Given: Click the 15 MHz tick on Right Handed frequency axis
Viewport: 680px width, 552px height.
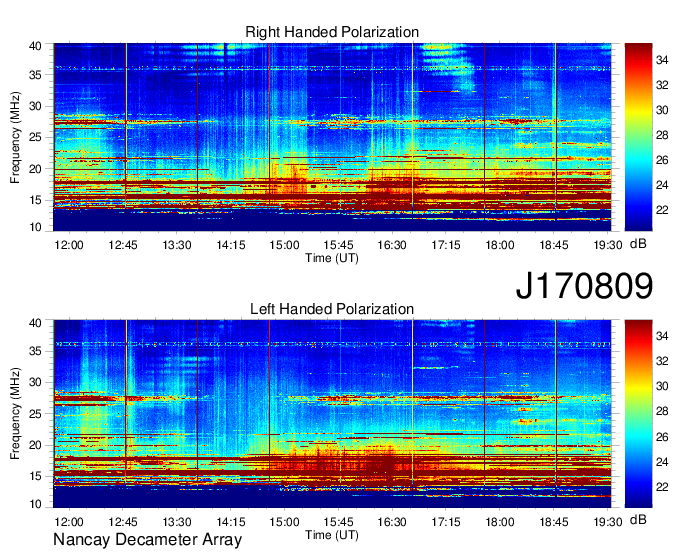Looking at the screenshot, I should [35, 200].
